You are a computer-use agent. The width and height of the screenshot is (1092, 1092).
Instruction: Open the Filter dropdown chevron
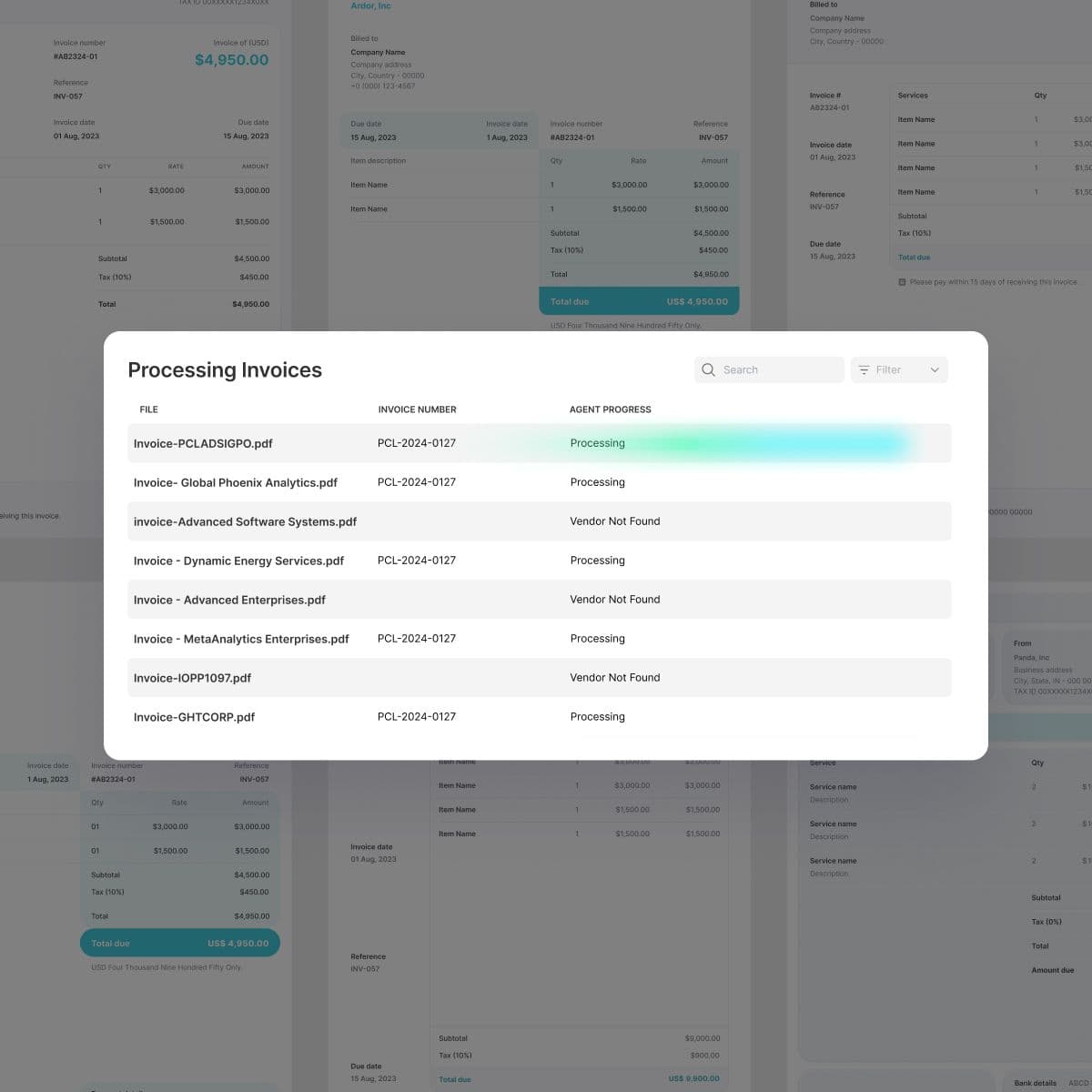935,369
